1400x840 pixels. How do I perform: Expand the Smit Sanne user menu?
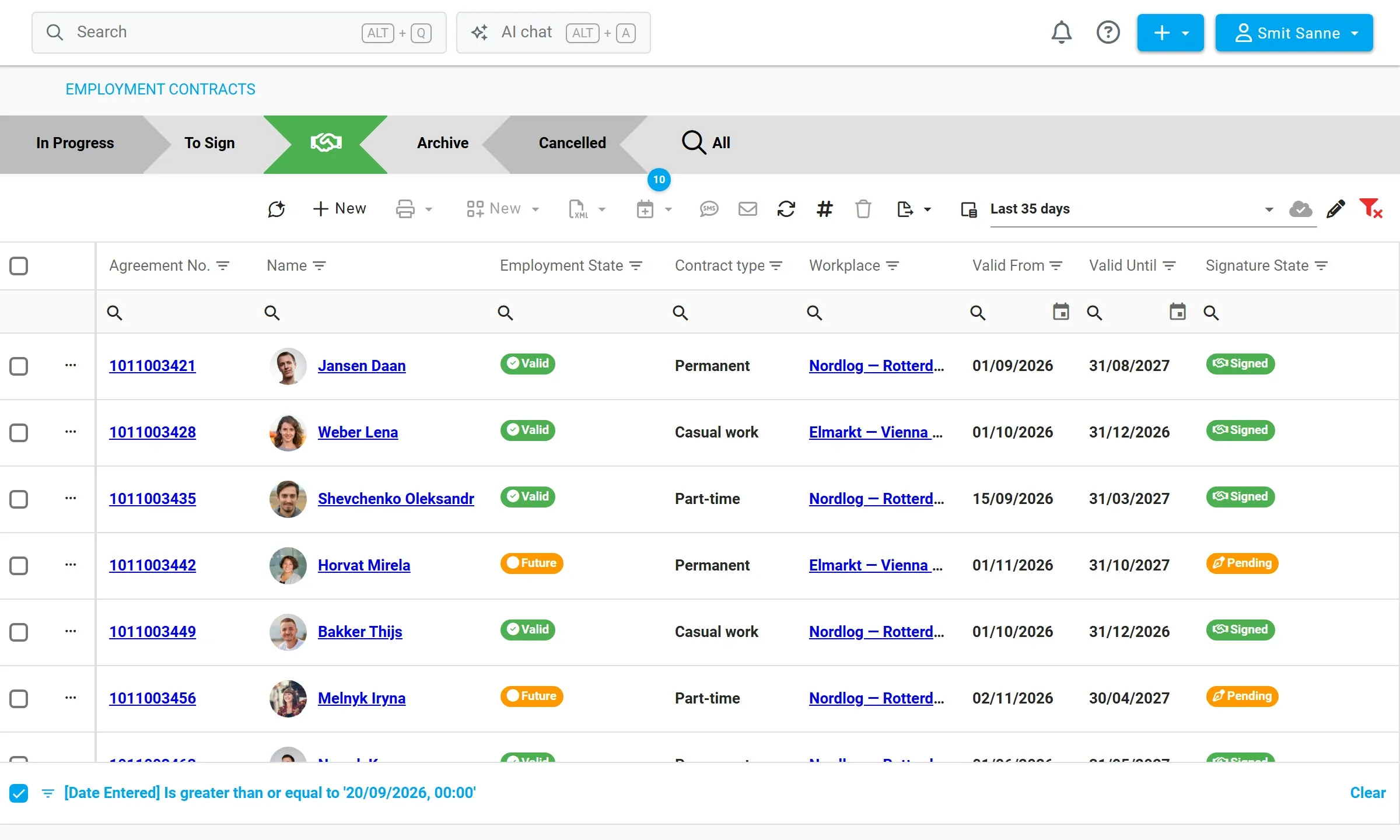coord(1294,33)
